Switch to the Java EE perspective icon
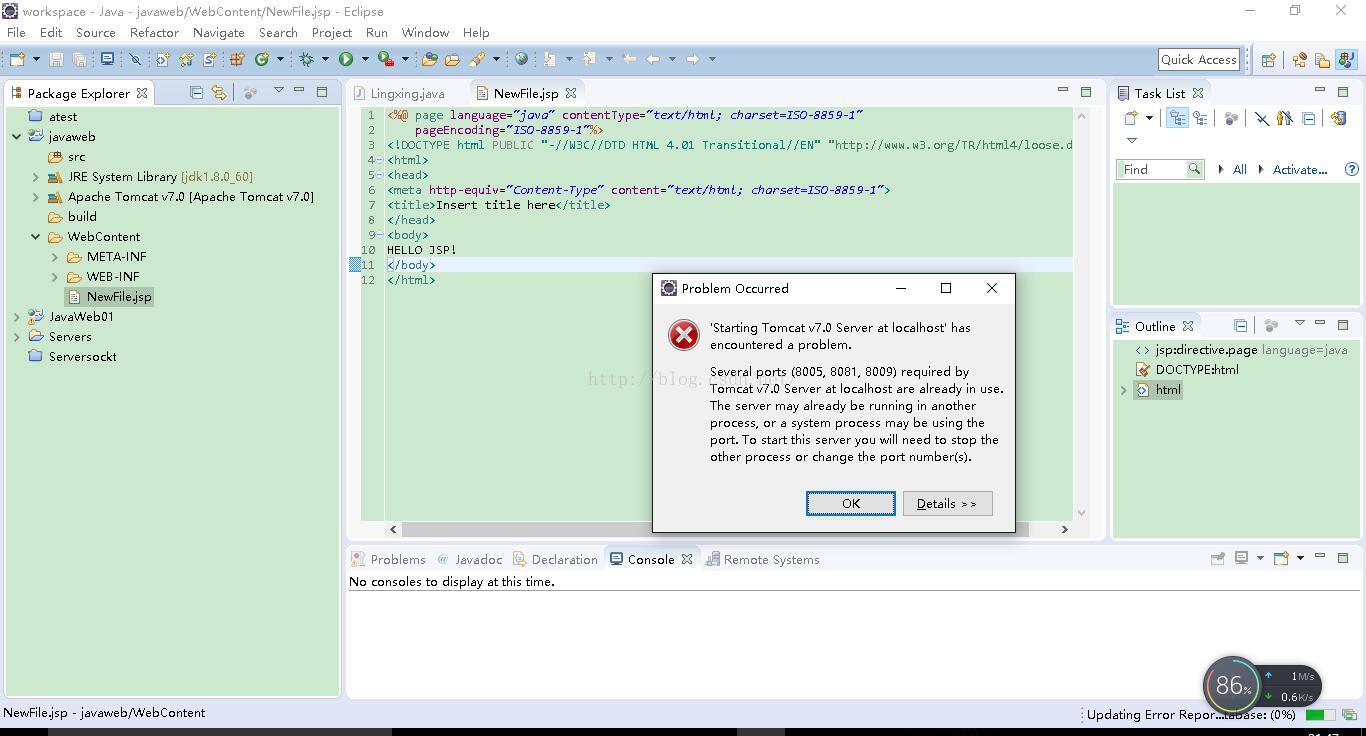The width and height of the screenshot is (1366, 736). (1300, 60)
